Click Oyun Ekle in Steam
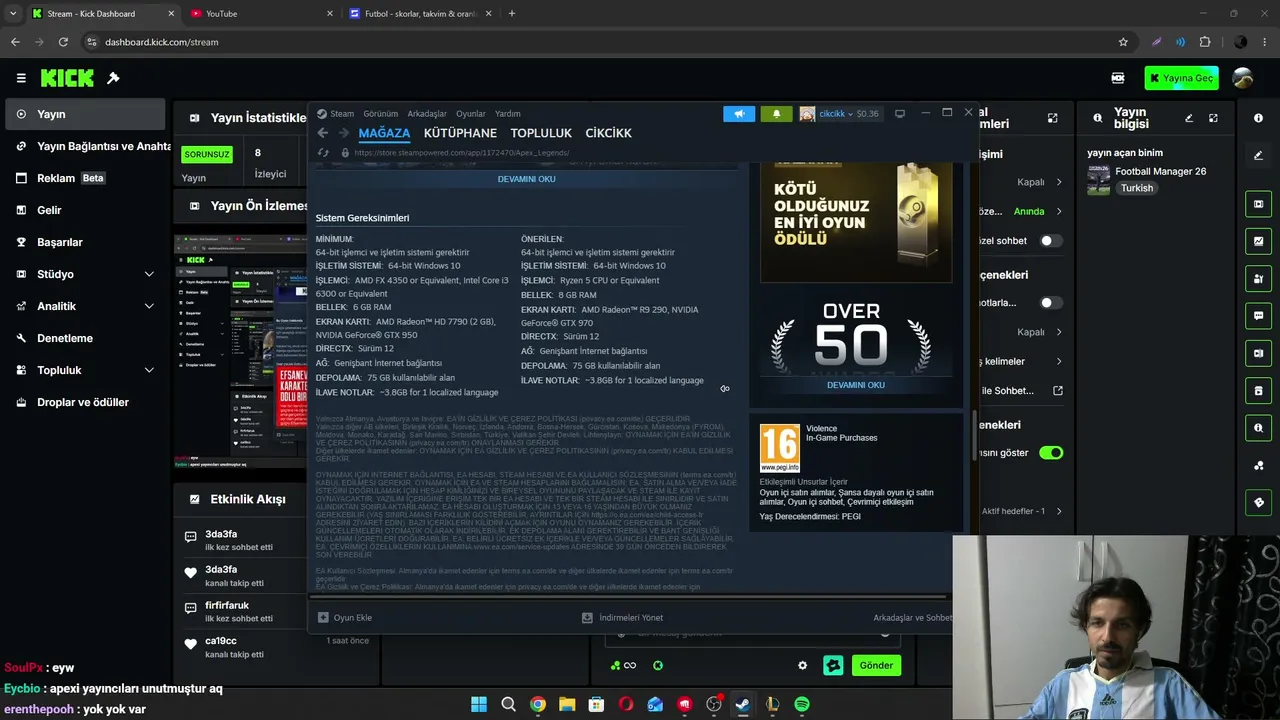The image size is (1280, 720). (345, 618)
